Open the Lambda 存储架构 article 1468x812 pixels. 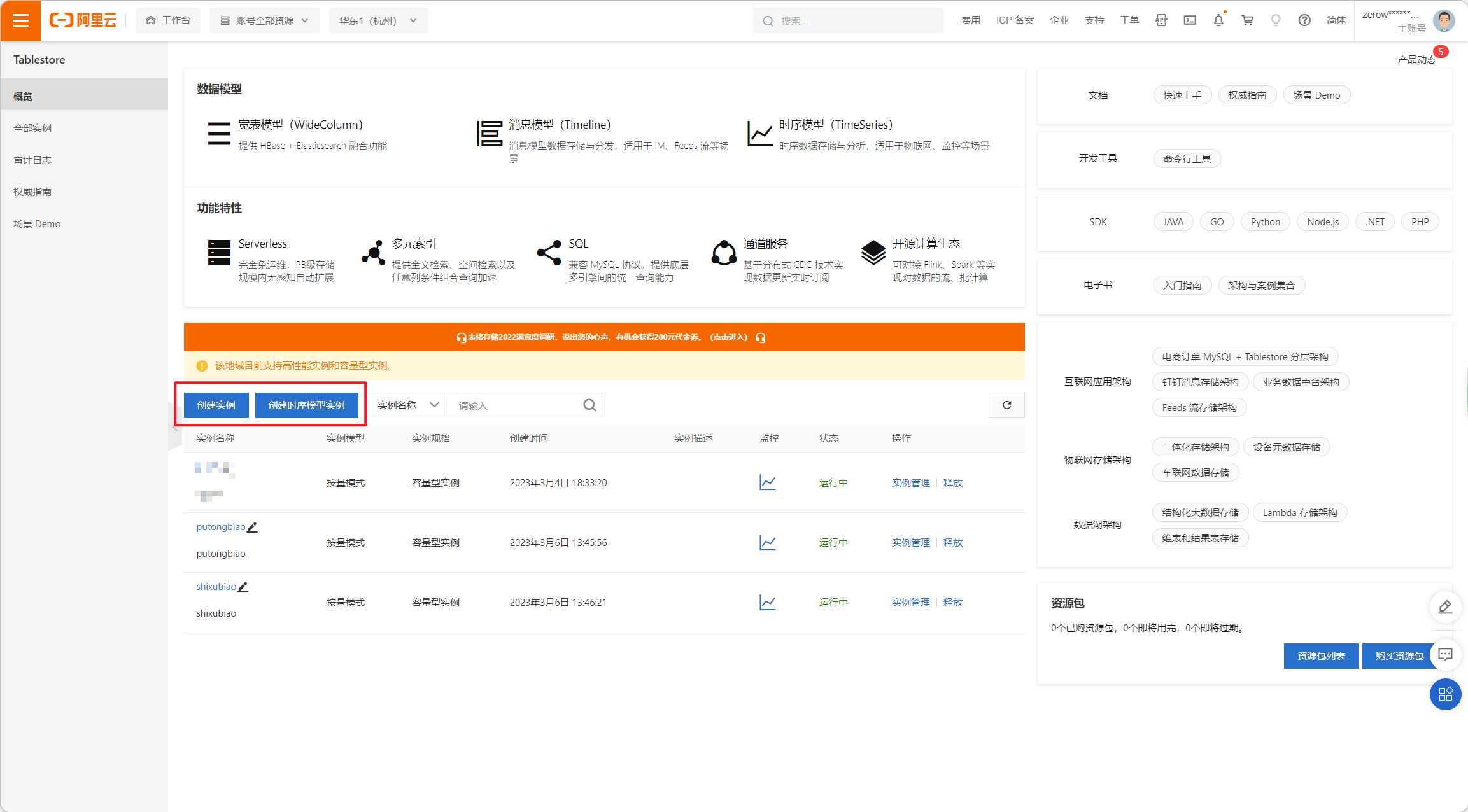point(1300,513)
